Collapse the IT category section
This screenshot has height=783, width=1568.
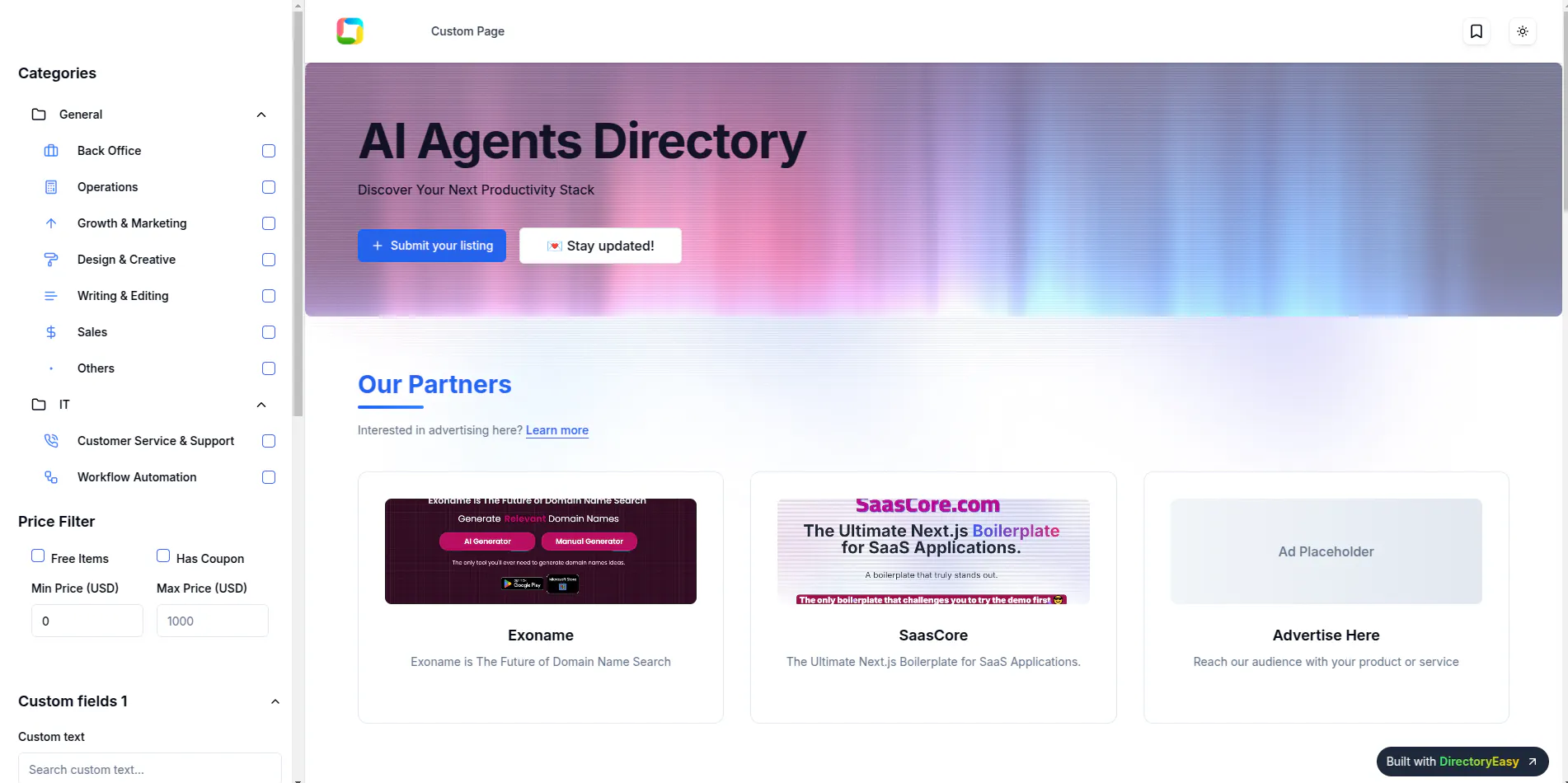click(x=261, y=404)
